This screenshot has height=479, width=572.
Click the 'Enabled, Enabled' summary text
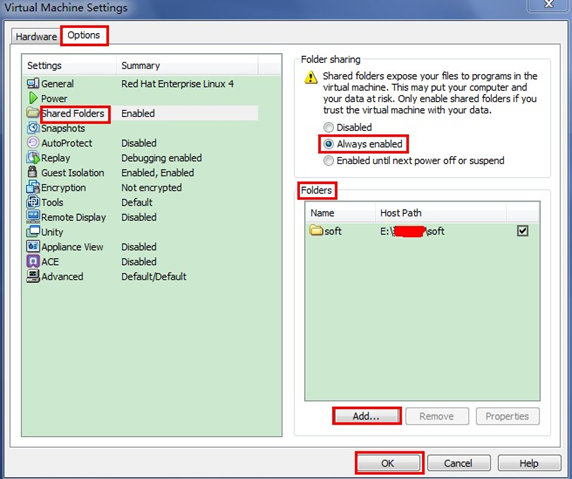158,173
